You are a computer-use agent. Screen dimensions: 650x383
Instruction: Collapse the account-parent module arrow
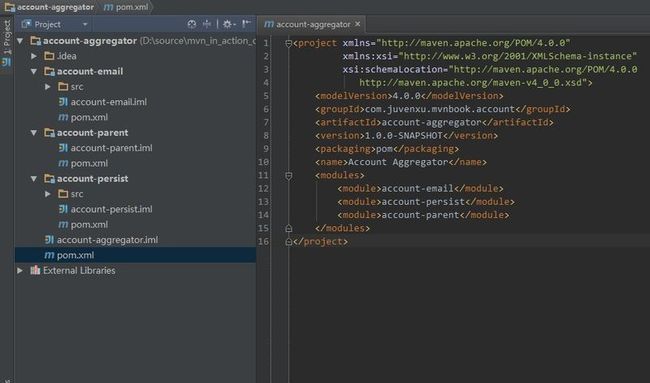point(34,133)
